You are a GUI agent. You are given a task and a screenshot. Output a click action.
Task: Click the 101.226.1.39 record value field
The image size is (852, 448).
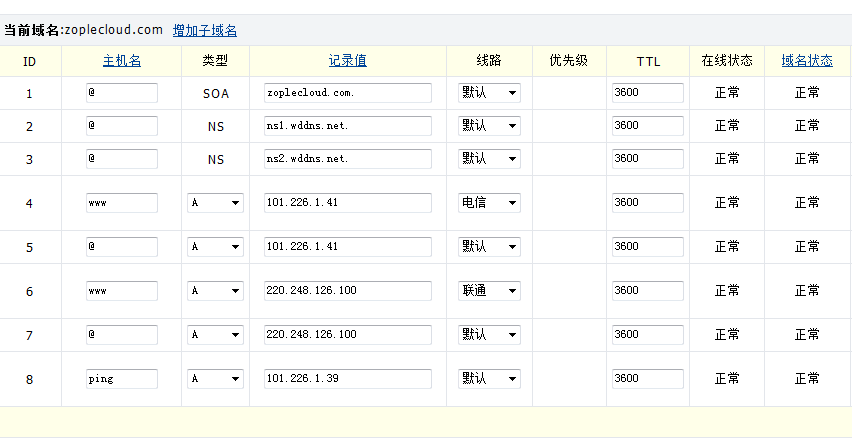pyautogui.click(x=347, y=379)
